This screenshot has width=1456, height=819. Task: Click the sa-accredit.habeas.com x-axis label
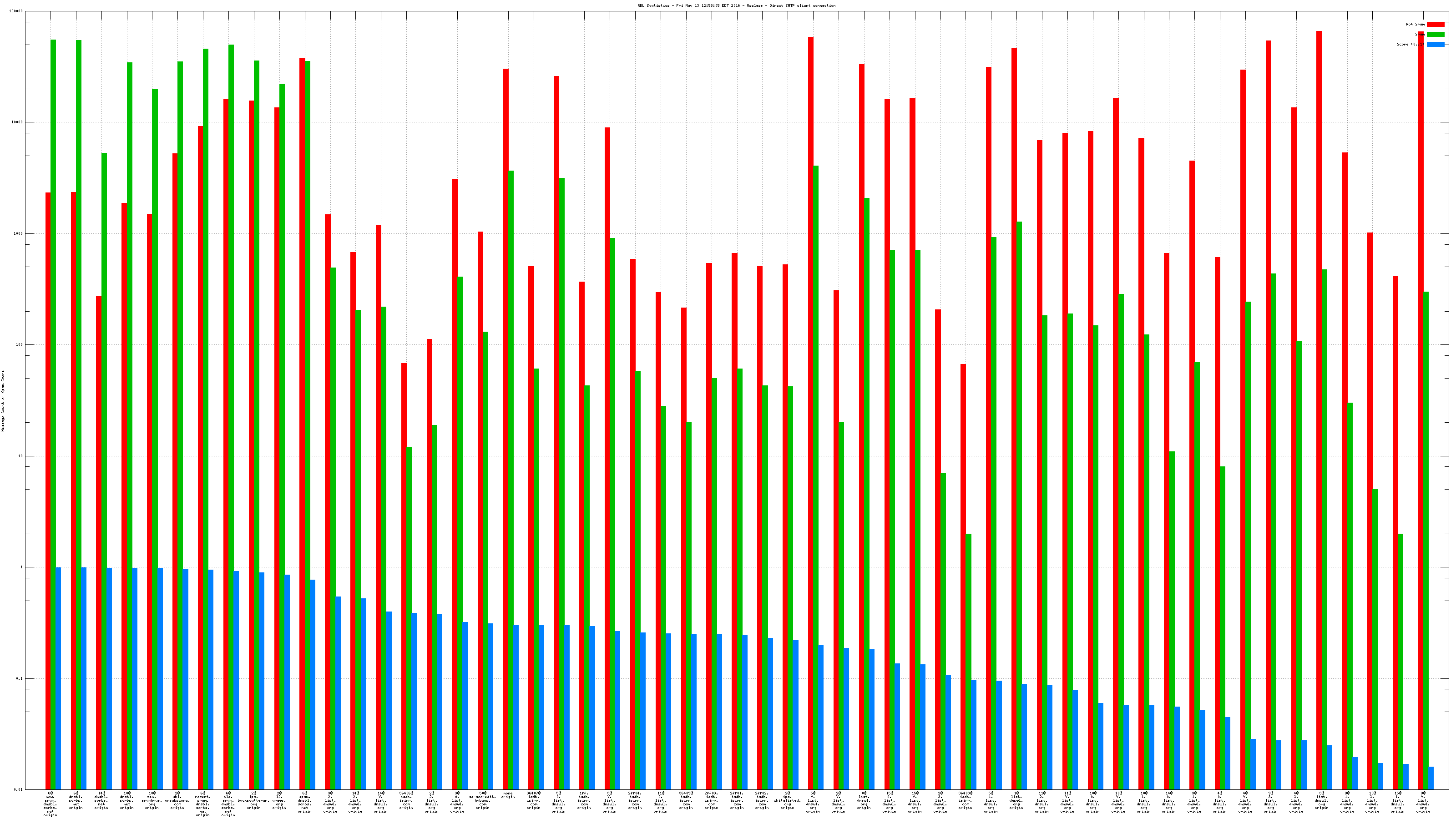(482, 800)
